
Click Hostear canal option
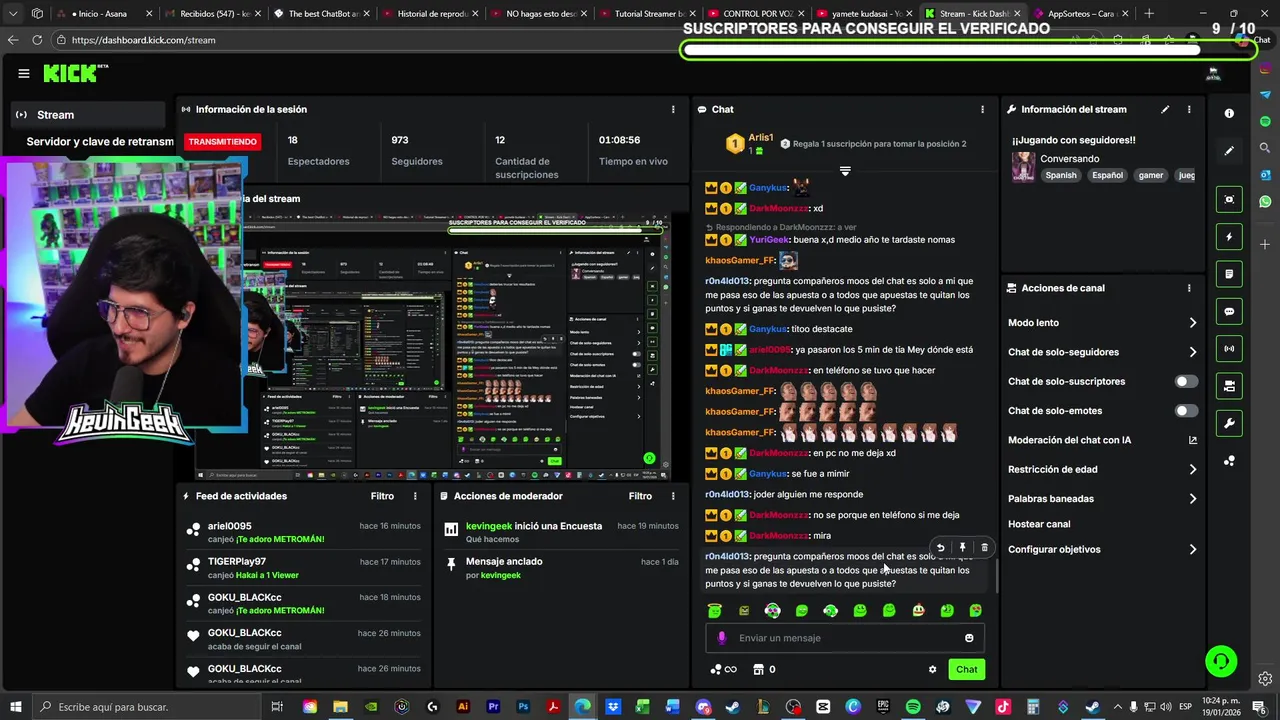tap(1039, 524)
